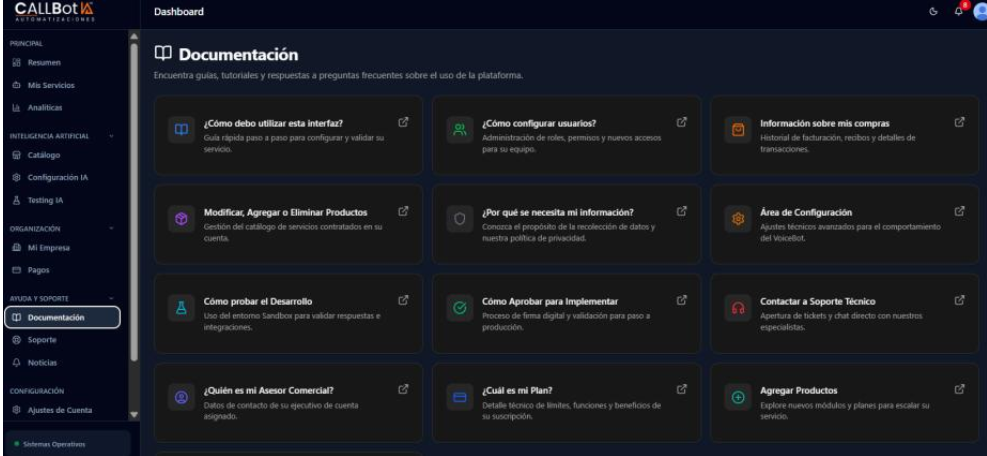Open 'Modificar, Agregar o Eliminar Productos' title
Viewport: 987px width, 456px height.
[285, 212]
